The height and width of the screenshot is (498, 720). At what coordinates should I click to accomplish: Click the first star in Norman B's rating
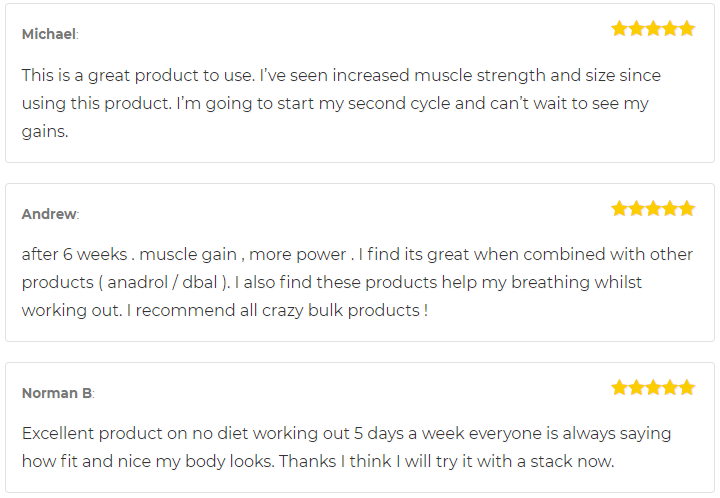pos(619,387)
